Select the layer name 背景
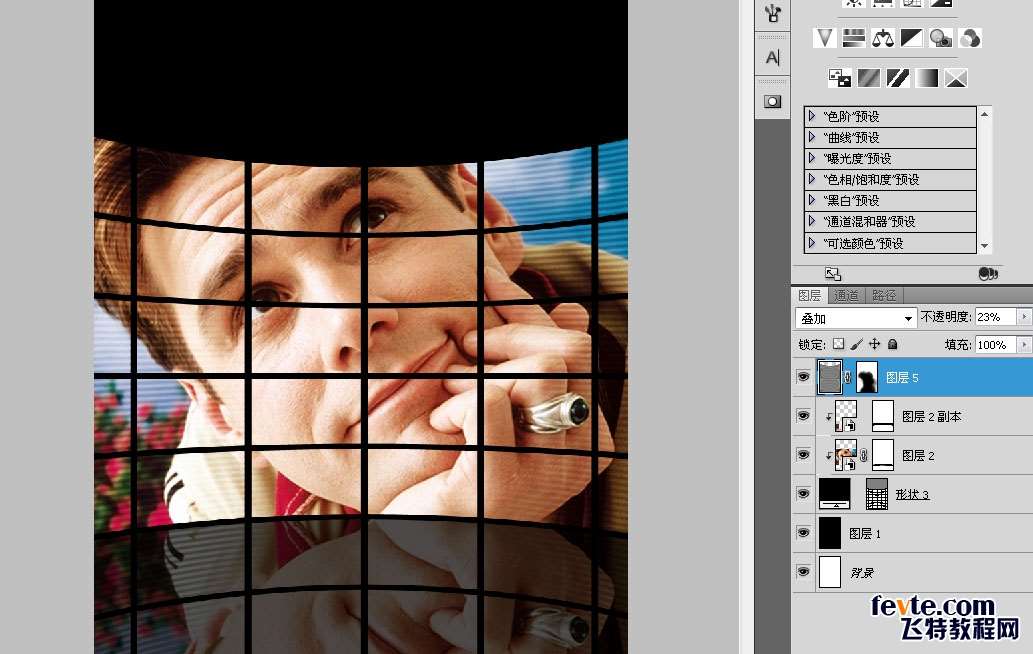This screenshot has height=654, width=1033. [862, 572]
